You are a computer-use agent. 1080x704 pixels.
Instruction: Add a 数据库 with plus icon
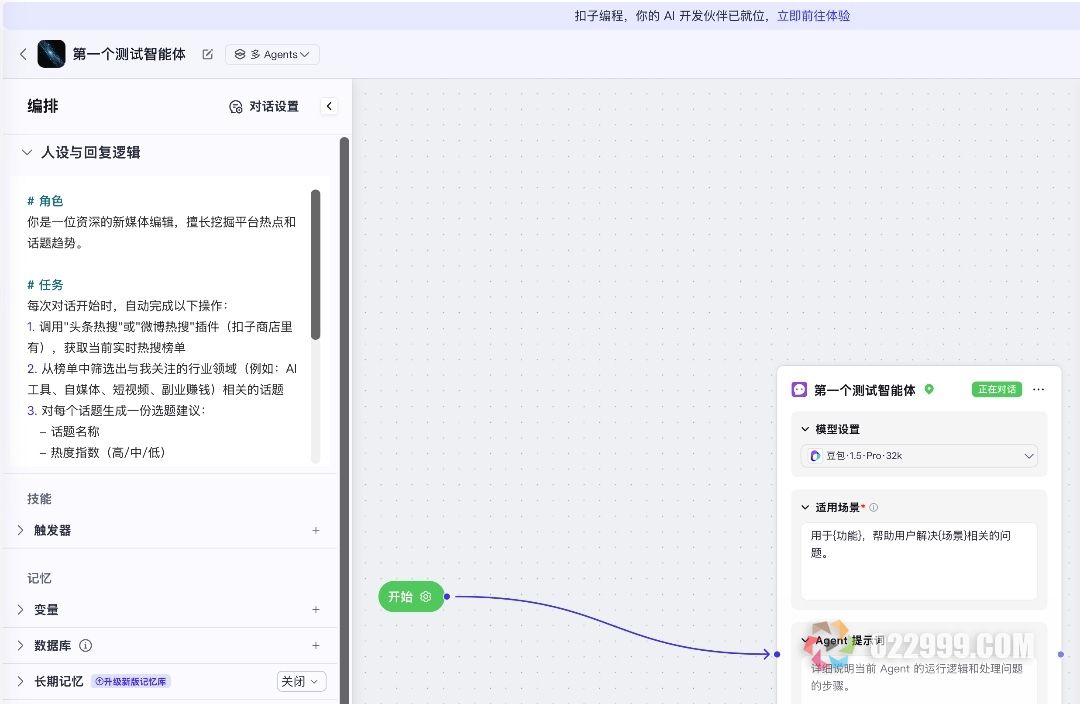pyautogui.click(x=315, y=645)
